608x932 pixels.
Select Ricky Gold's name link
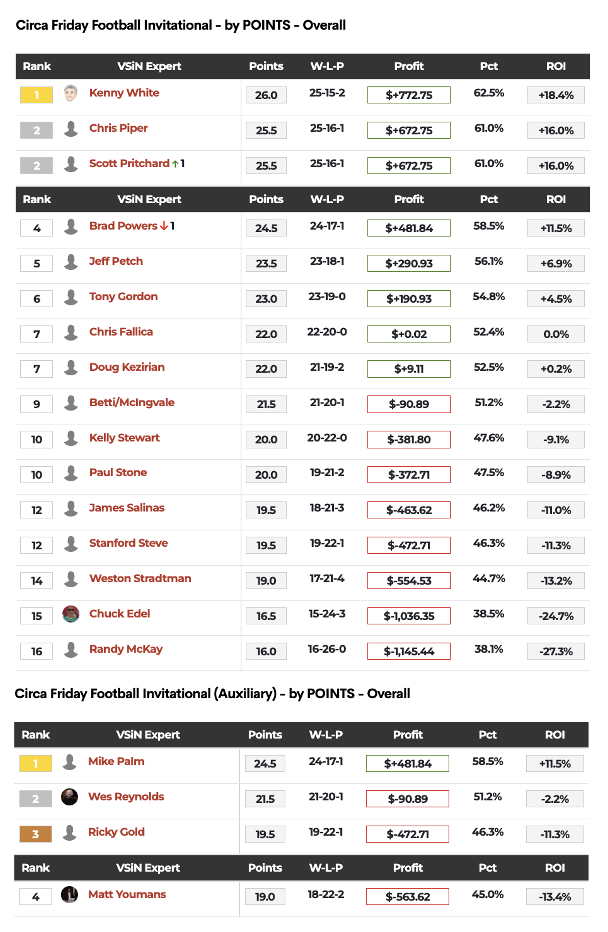pyautogui.click(x=116, y=832)
